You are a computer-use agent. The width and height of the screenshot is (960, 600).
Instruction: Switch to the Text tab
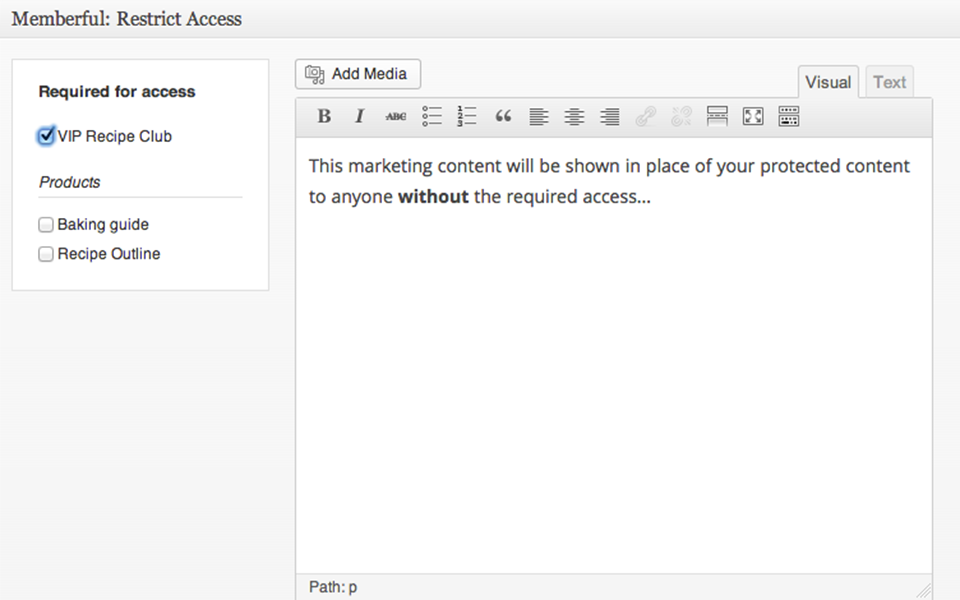coord(889,82)
